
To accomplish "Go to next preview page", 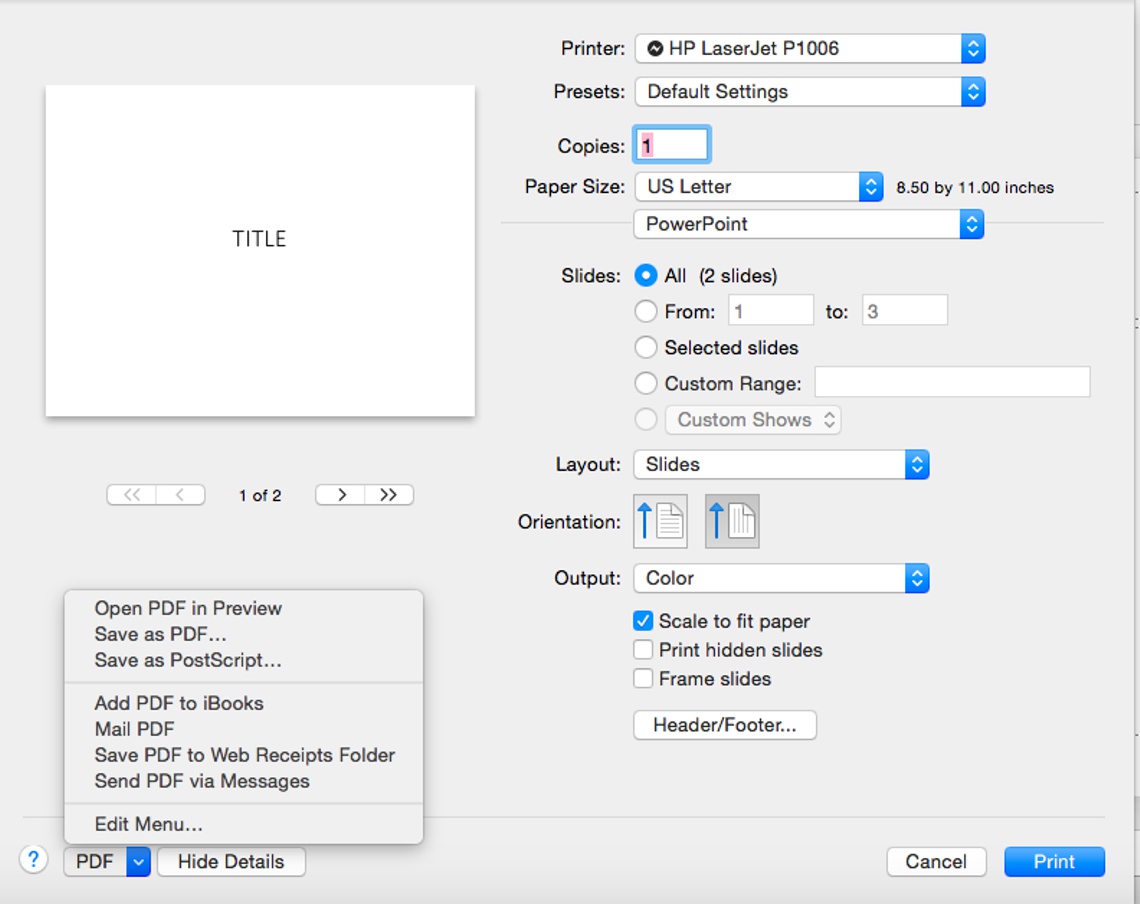I will (x=340, y=495).
